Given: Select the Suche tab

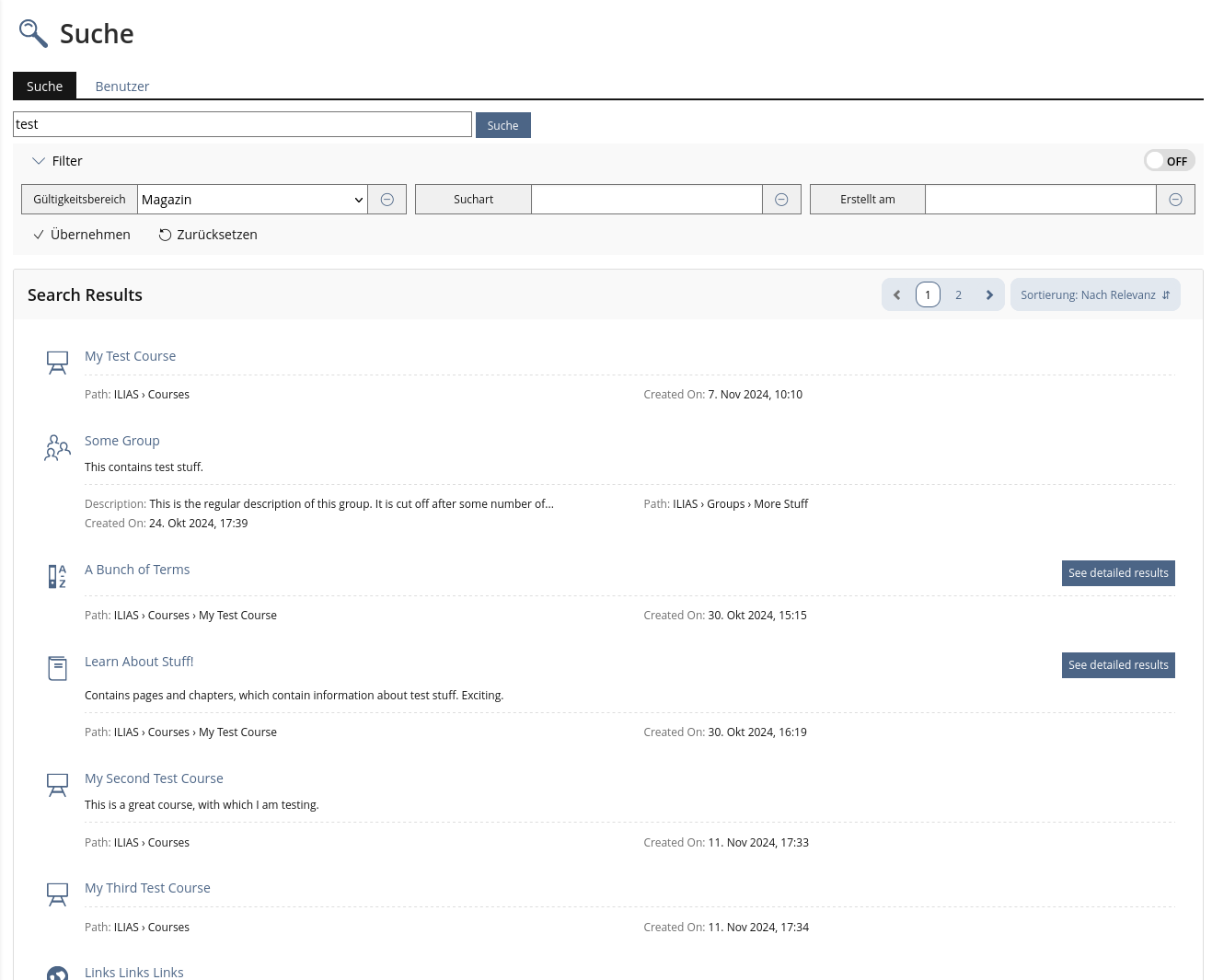Looking at the screenshot, I should 44,86.
